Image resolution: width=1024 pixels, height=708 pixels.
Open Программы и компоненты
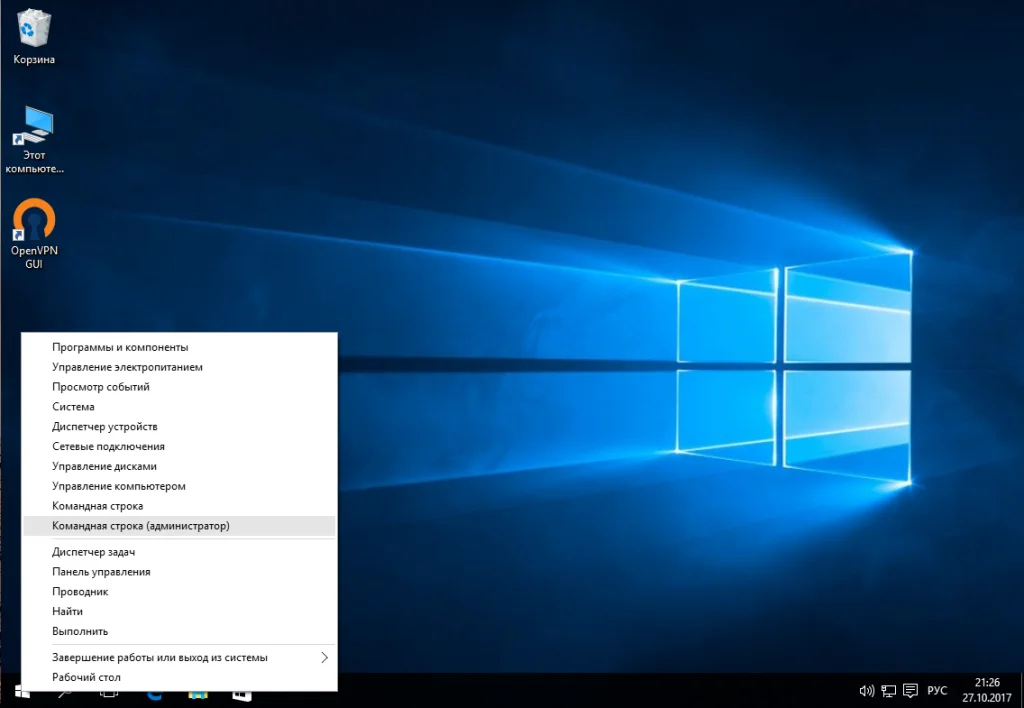(120, 347)
